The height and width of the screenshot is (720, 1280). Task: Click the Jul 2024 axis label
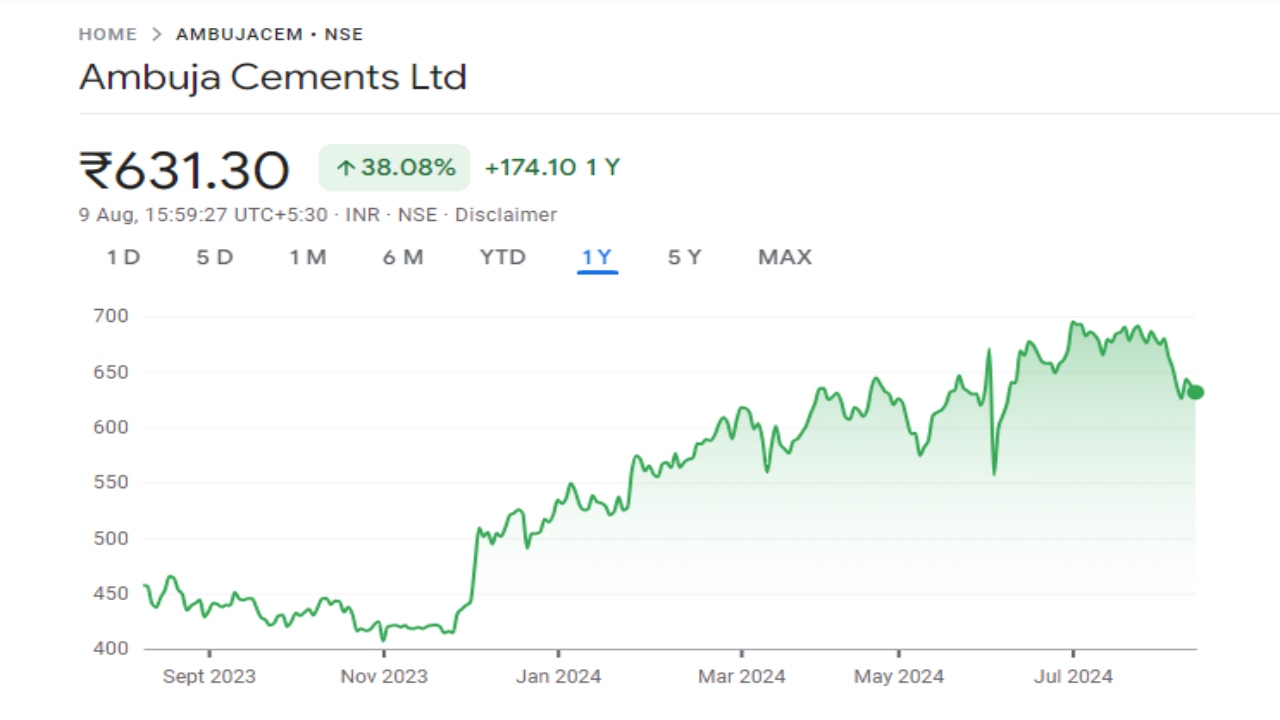pyautogui.click(x=1073, y=677)
